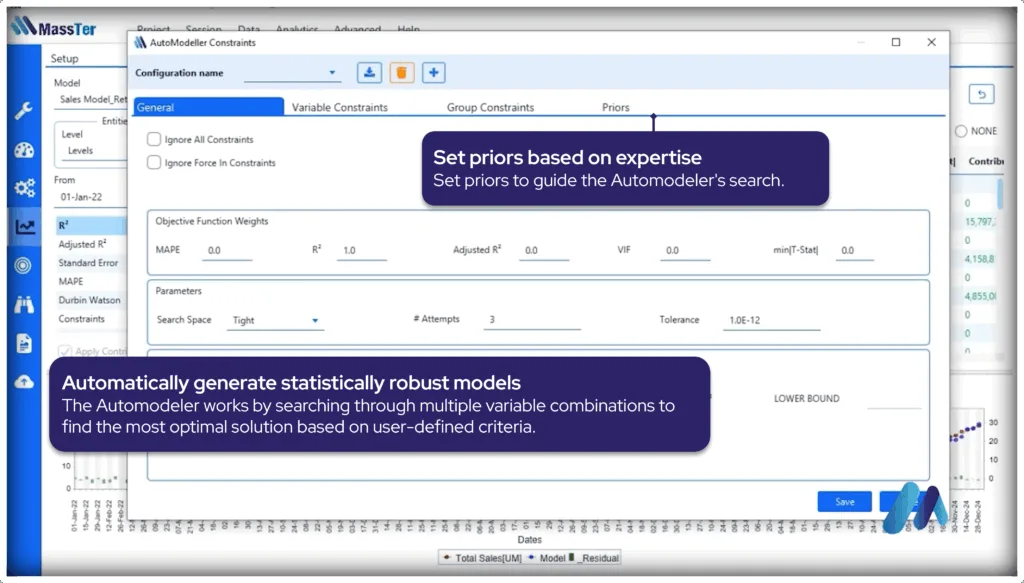Open the binoculars sidebar icon
This screenshot has width=1024, height=583.
[x=25, y=304]
